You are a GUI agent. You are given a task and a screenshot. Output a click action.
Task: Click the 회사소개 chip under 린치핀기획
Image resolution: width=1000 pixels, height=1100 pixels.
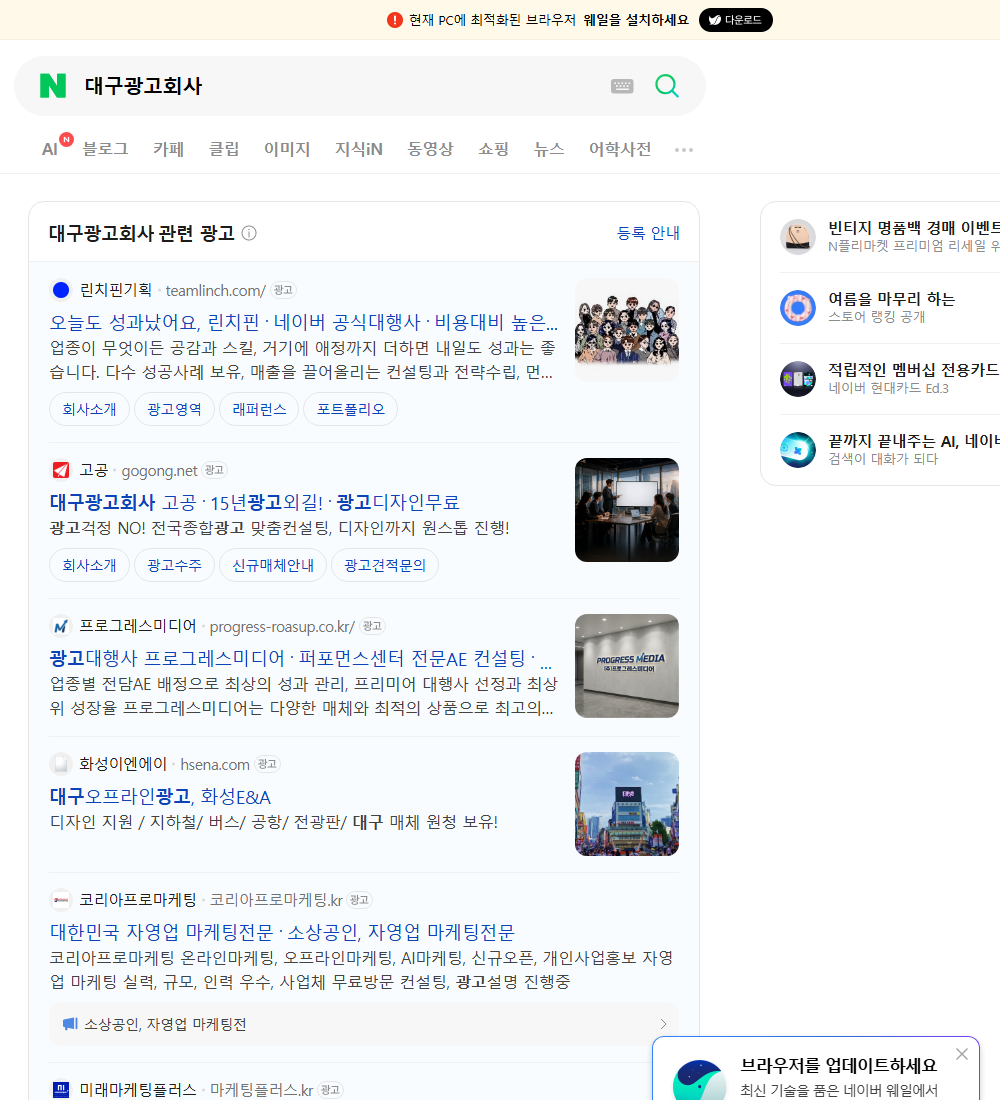89,409
